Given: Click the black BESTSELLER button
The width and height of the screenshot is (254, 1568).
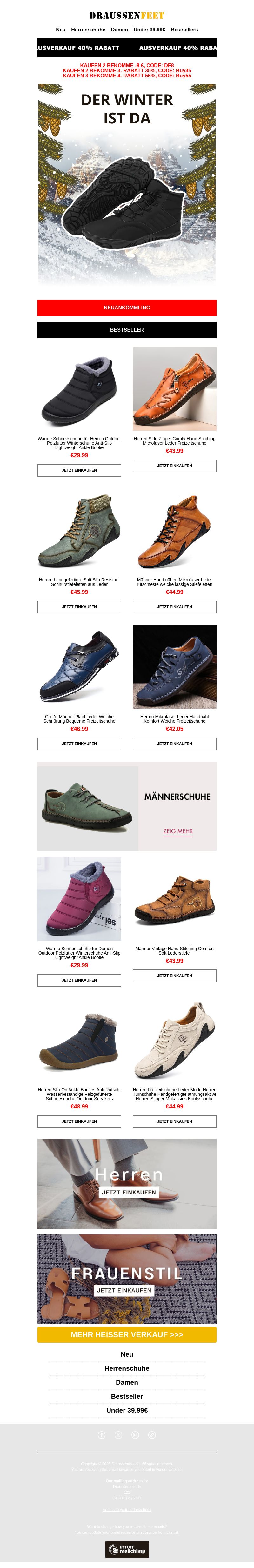Looking at the screenshot, I should click(127, 329).
